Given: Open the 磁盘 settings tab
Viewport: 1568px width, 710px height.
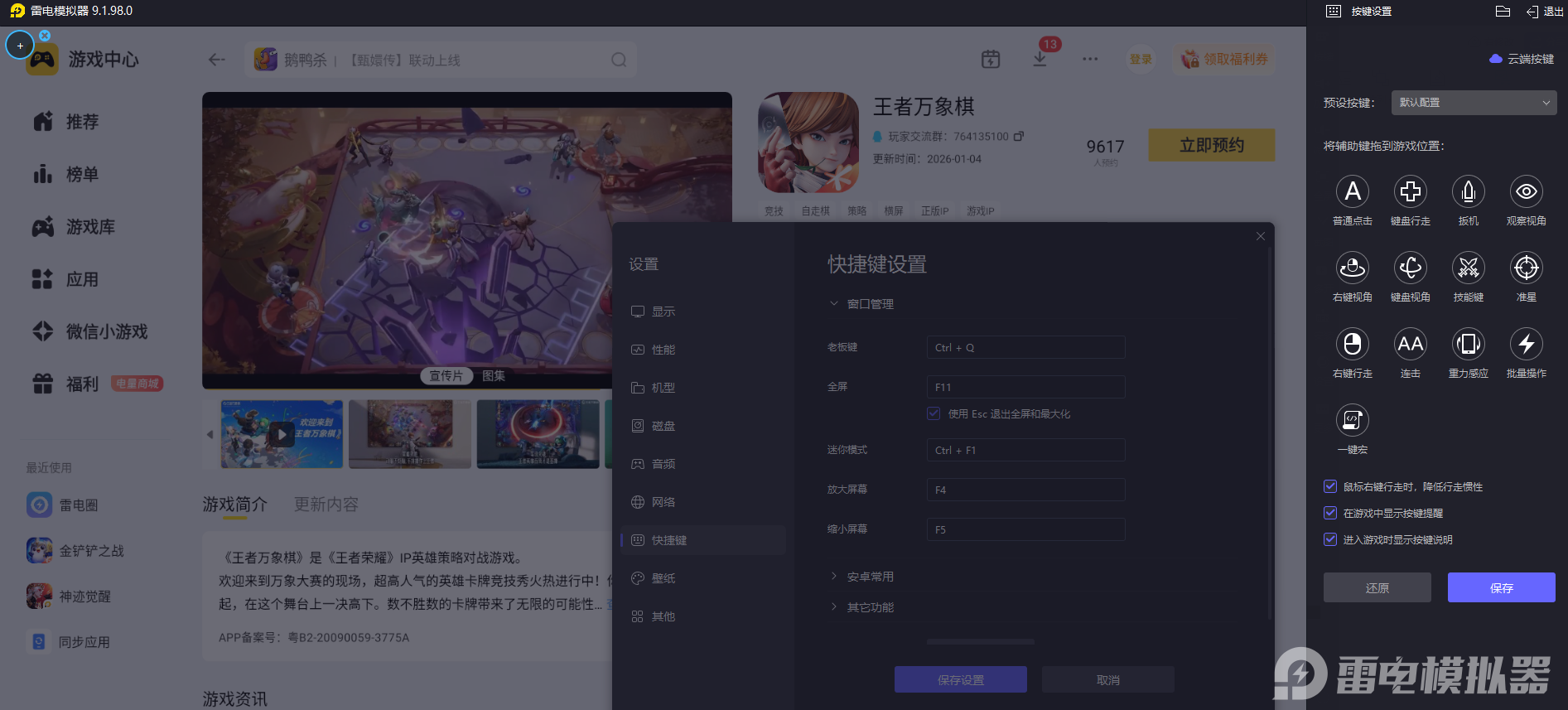Looking at the screenshot, I should coord(703,426).
